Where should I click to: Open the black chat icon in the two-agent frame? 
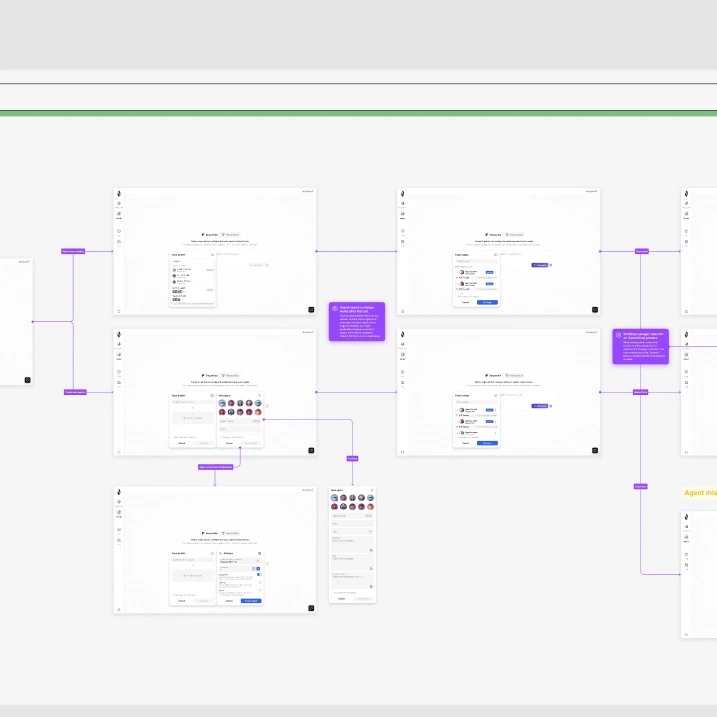point(595,310)
